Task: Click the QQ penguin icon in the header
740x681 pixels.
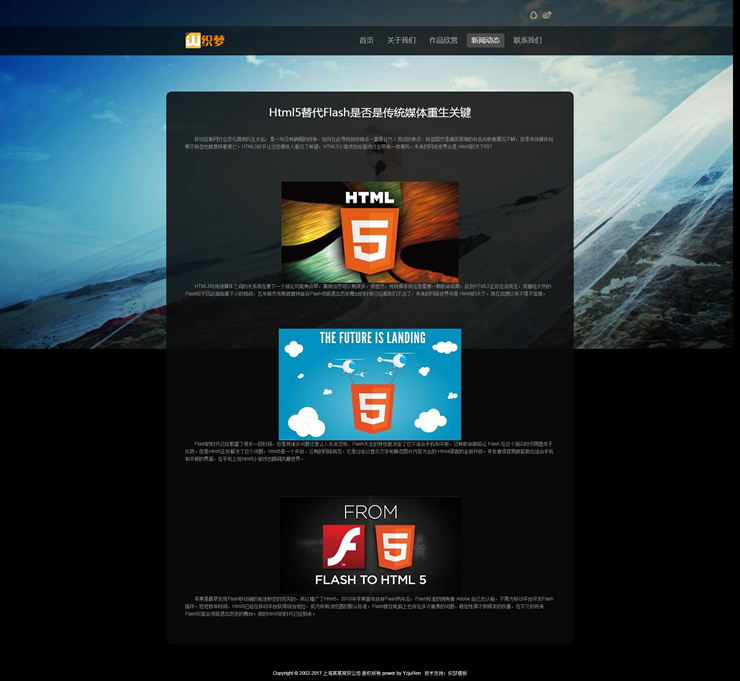Action: pos(533,15)
